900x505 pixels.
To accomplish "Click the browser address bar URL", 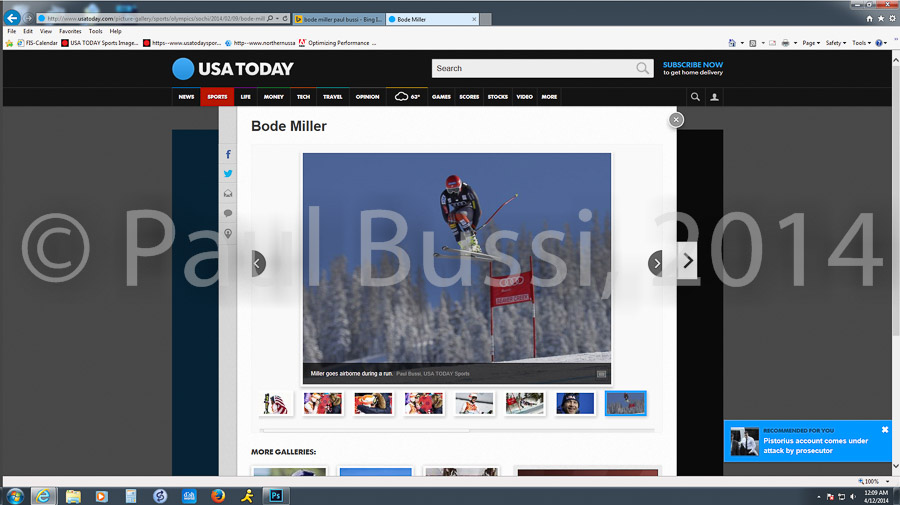I will (x=155, y=19).
